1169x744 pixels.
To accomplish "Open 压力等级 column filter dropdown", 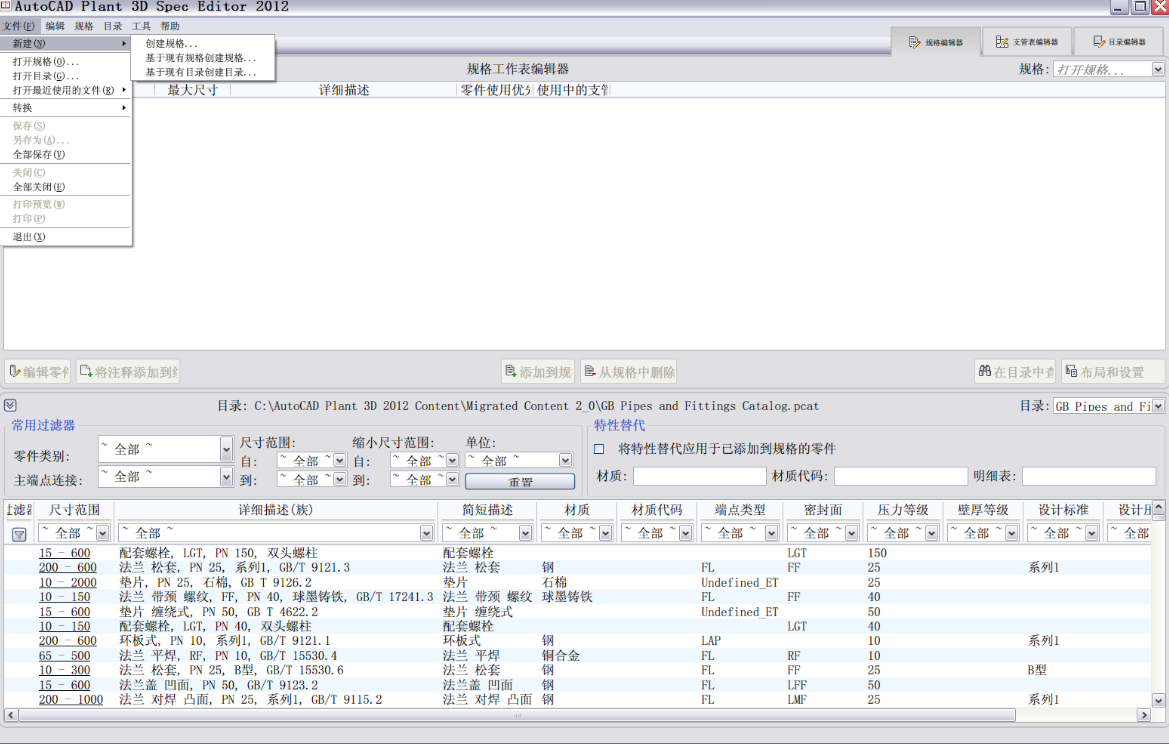I will (x=931, y=534).
